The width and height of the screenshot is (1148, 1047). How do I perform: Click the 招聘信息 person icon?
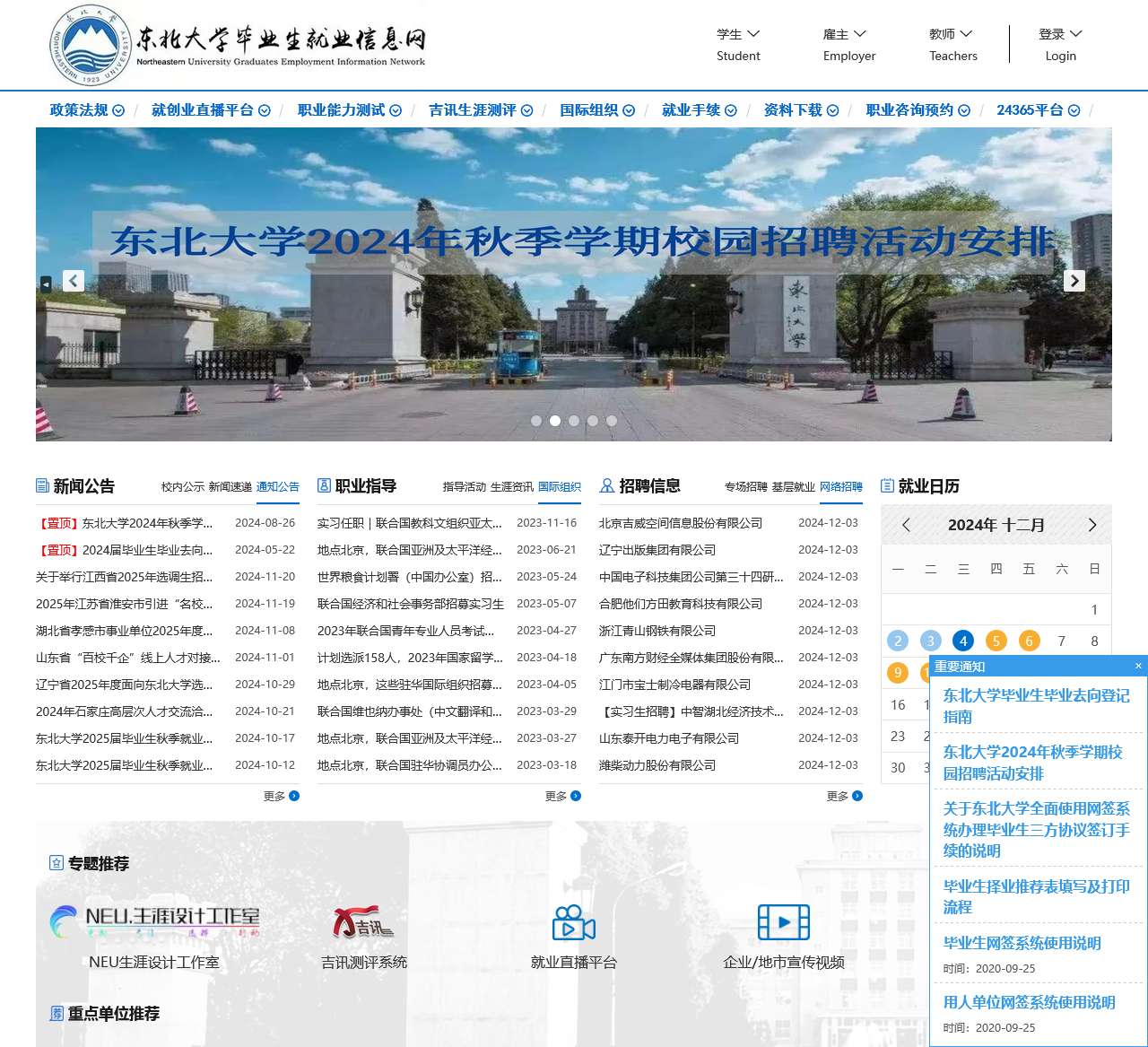[608, 485]
